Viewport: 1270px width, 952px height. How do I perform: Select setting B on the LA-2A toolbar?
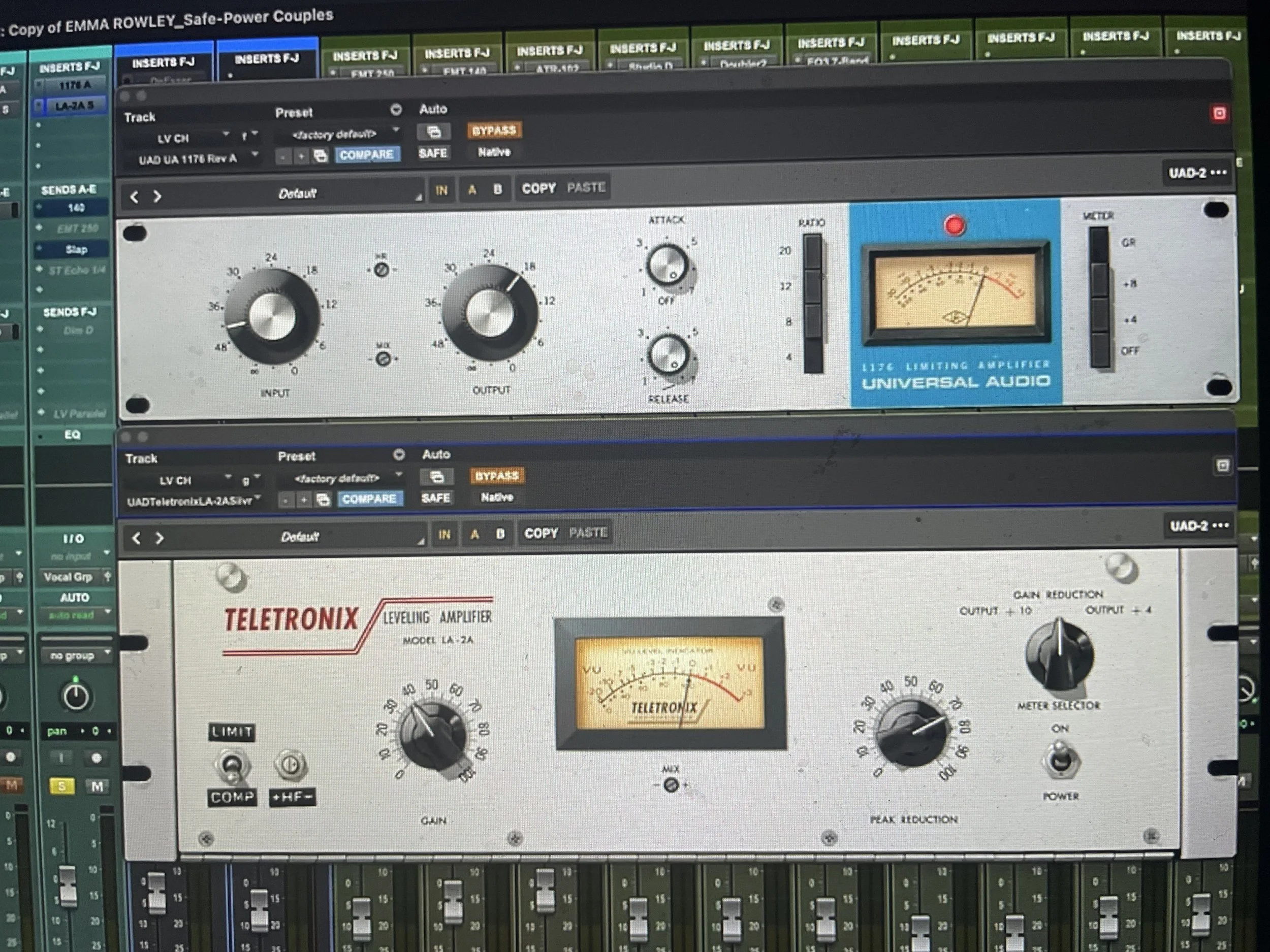[501, 534]
